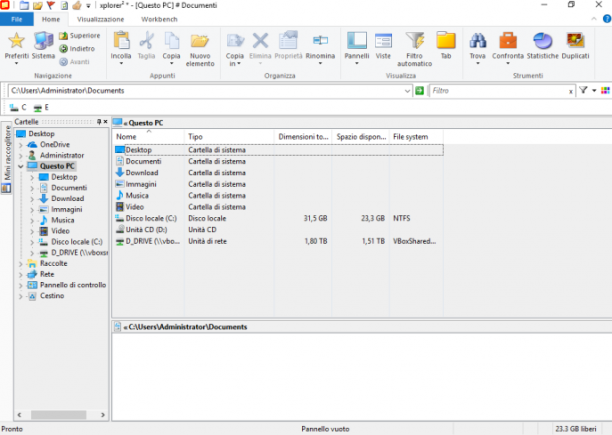
Task: Open the address bar path dropdown
Action: pyautogui.click(x=407, y=91)
